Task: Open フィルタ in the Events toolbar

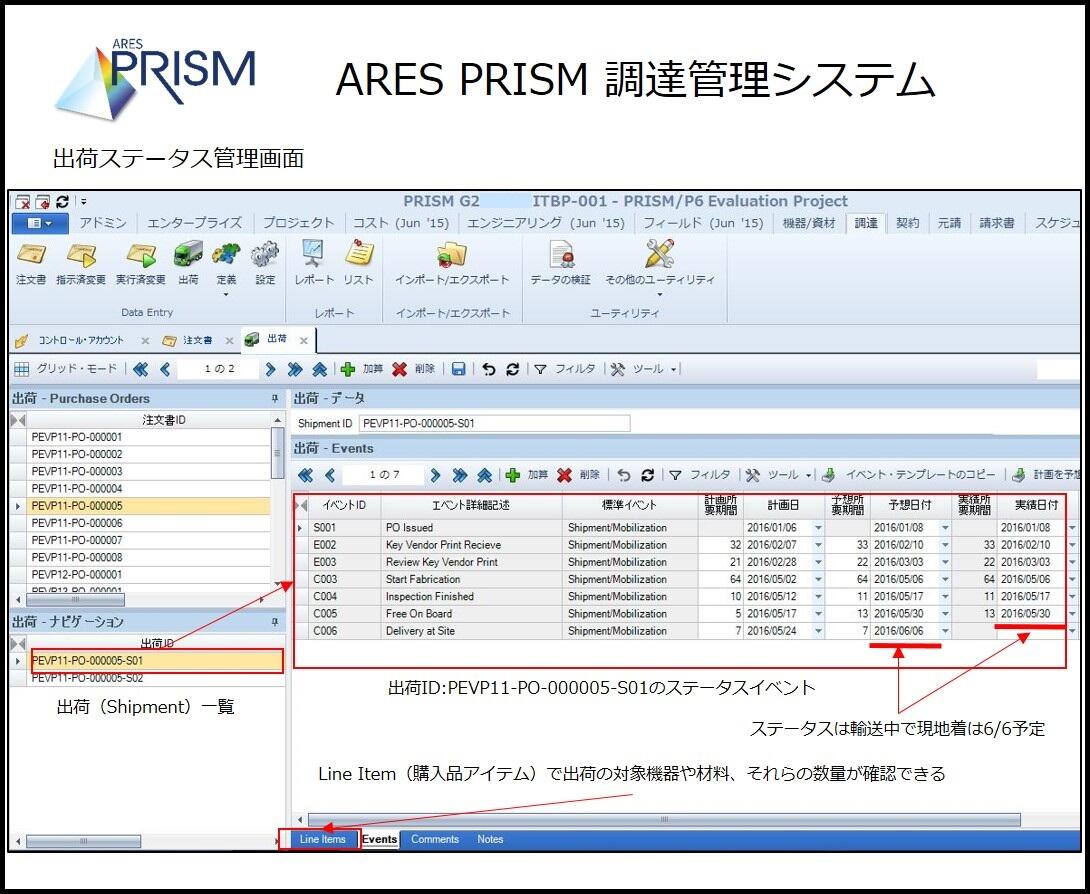Action: 699,476
